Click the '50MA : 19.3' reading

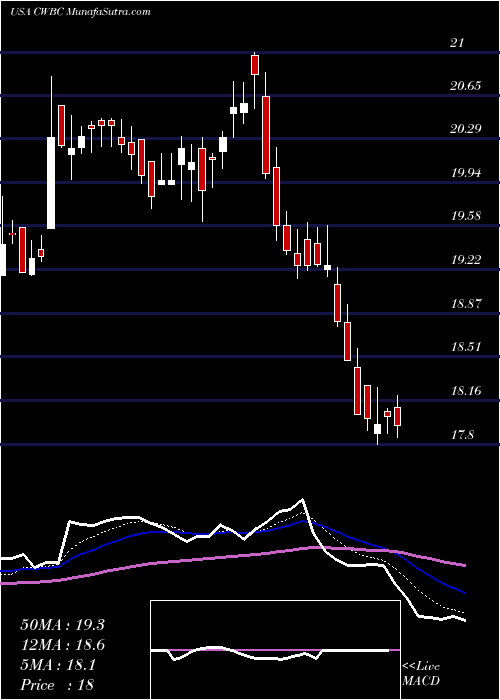[62, 625]
